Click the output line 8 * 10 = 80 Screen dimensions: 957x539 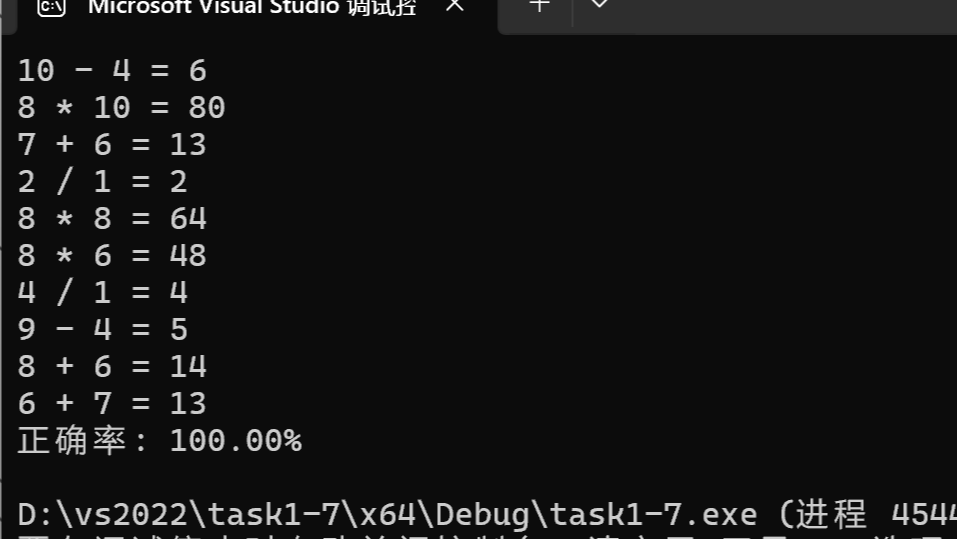point(121,108)
